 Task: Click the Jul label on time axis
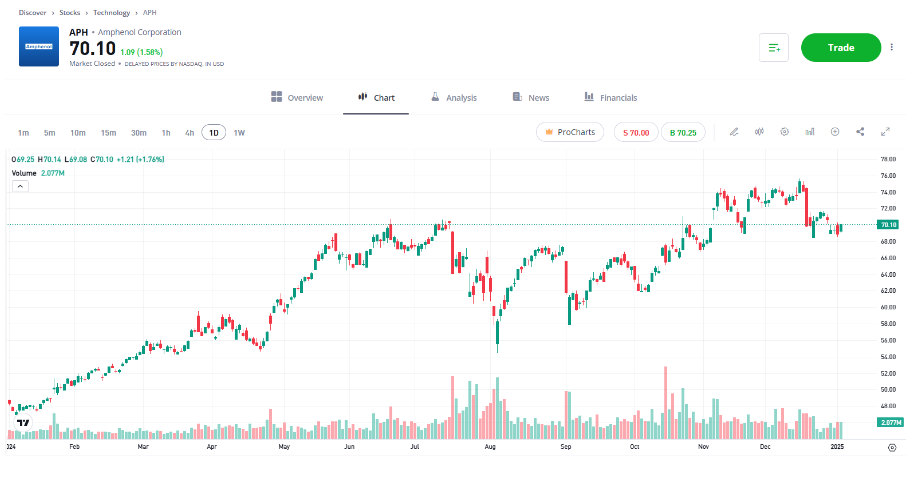click(x=415, y=446)
